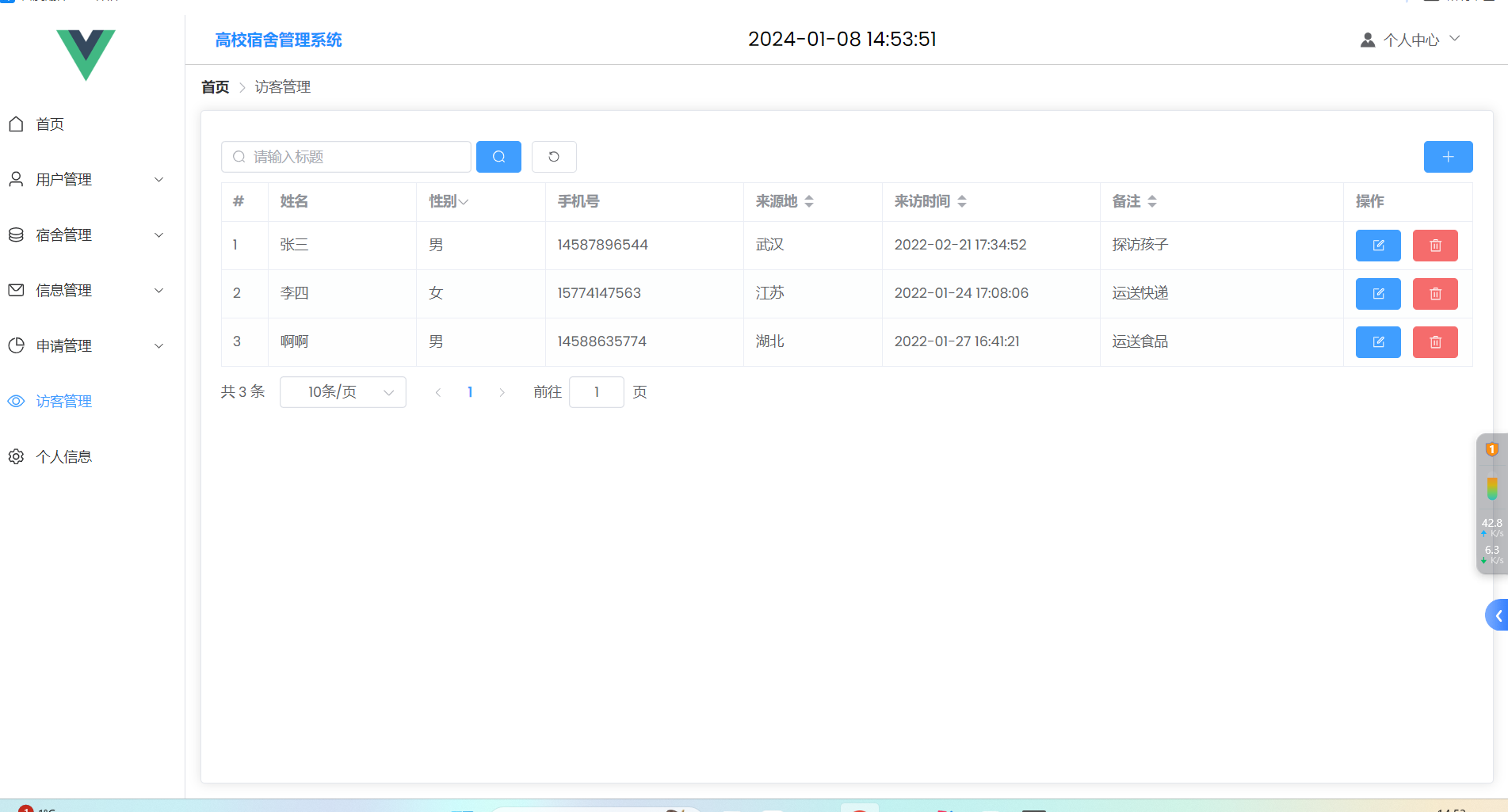Viewport: 1508px width, 812px height.
Task: Open 首页 in the sidebar menu
Action: click(50, 124)
